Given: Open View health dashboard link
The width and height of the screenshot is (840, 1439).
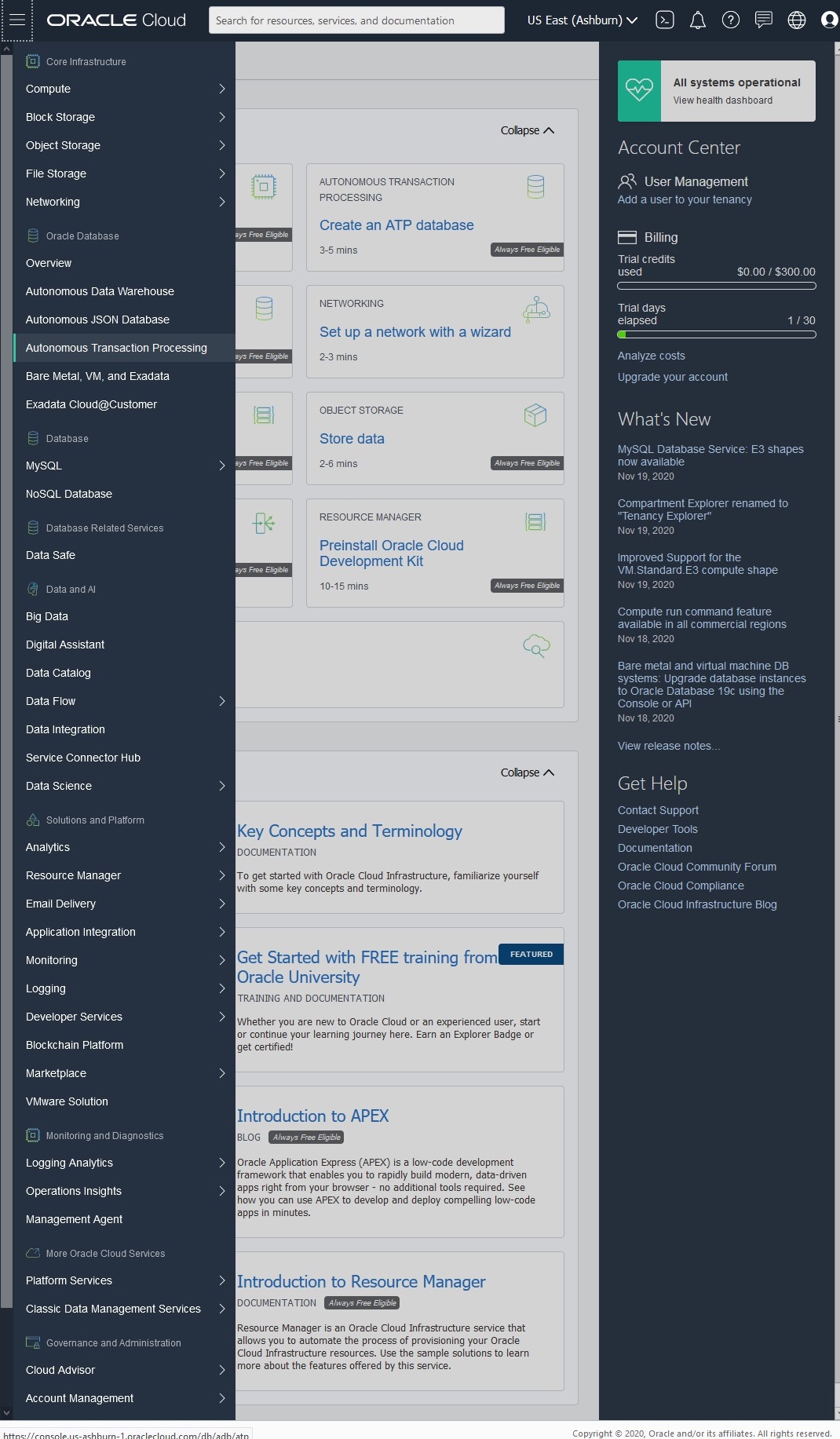Looking at the screenshot, I should [x=723, y=100].
